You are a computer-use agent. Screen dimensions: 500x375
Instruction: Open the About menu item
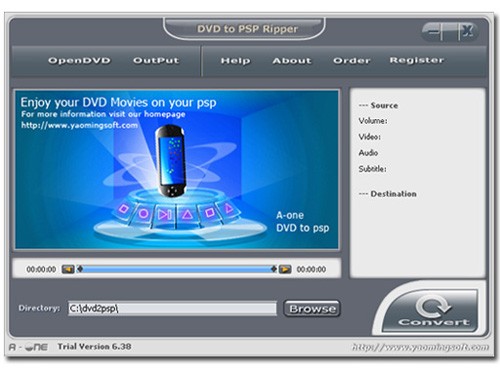pyautogui.click(x=292, y=60)
